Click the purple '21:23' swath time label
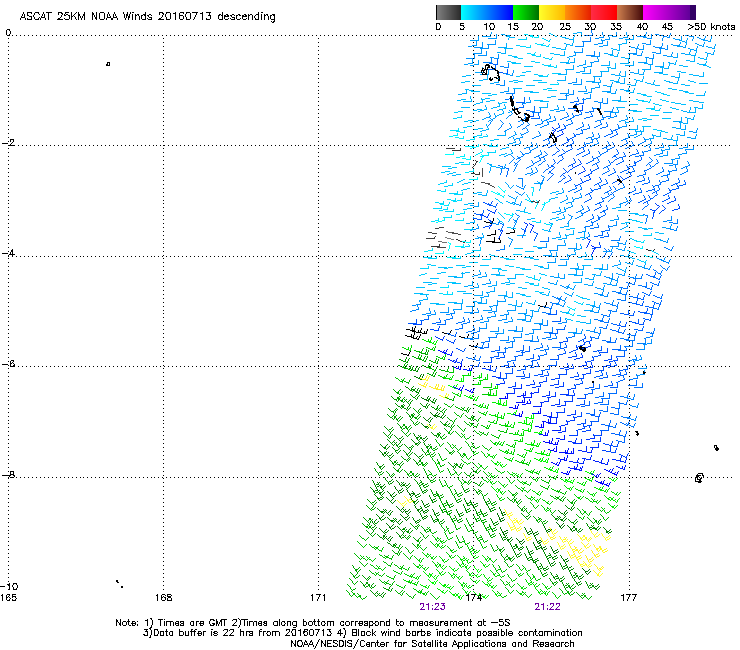The width and height of the screenshot is (740, 650). 432,607
